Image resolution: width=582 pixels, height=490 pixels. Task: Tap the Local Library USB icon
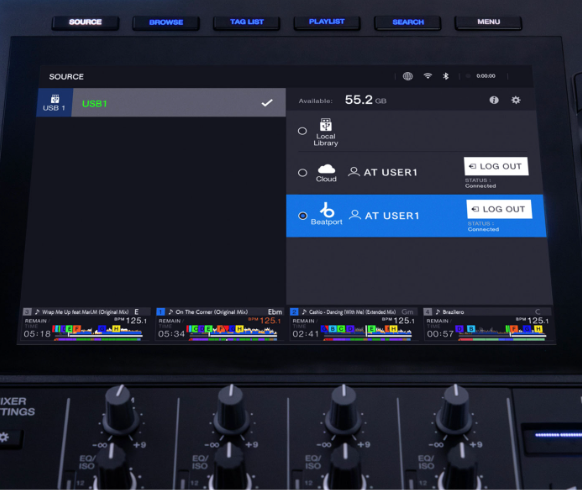[326, 125]
